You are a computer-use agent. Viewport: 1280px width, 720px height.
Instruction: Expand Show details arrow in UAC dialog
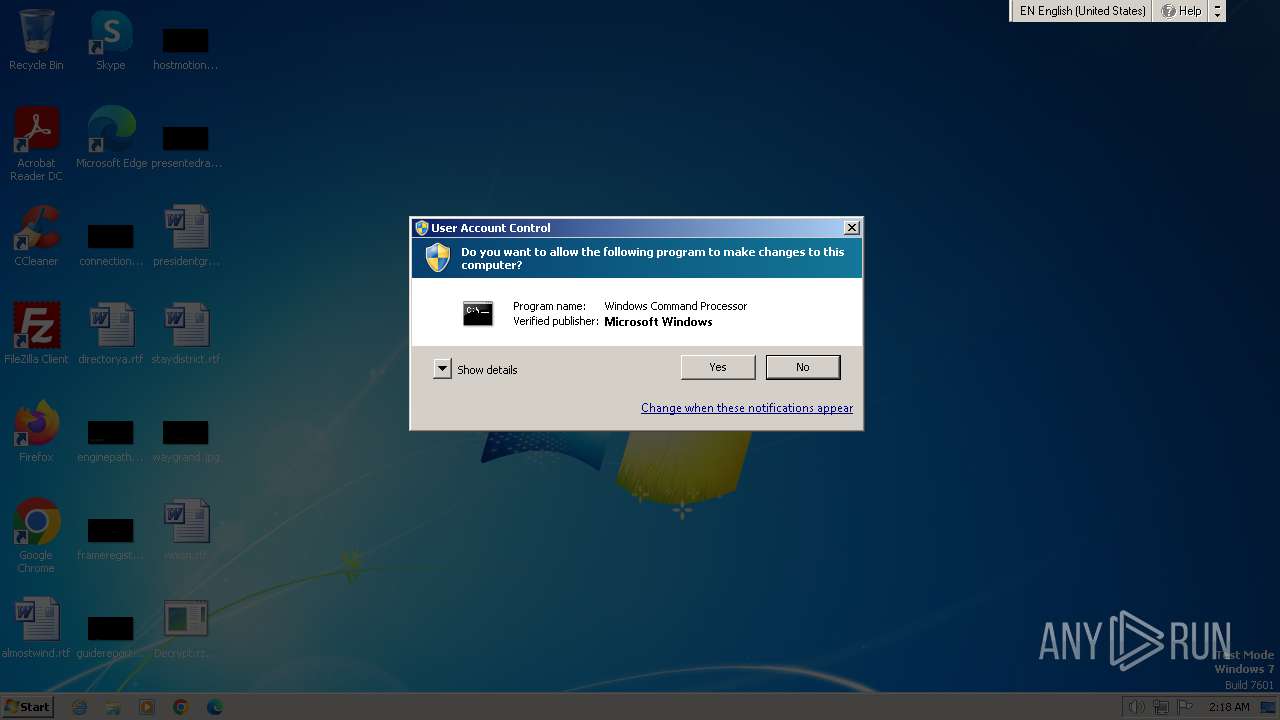[x=442, y=369]
